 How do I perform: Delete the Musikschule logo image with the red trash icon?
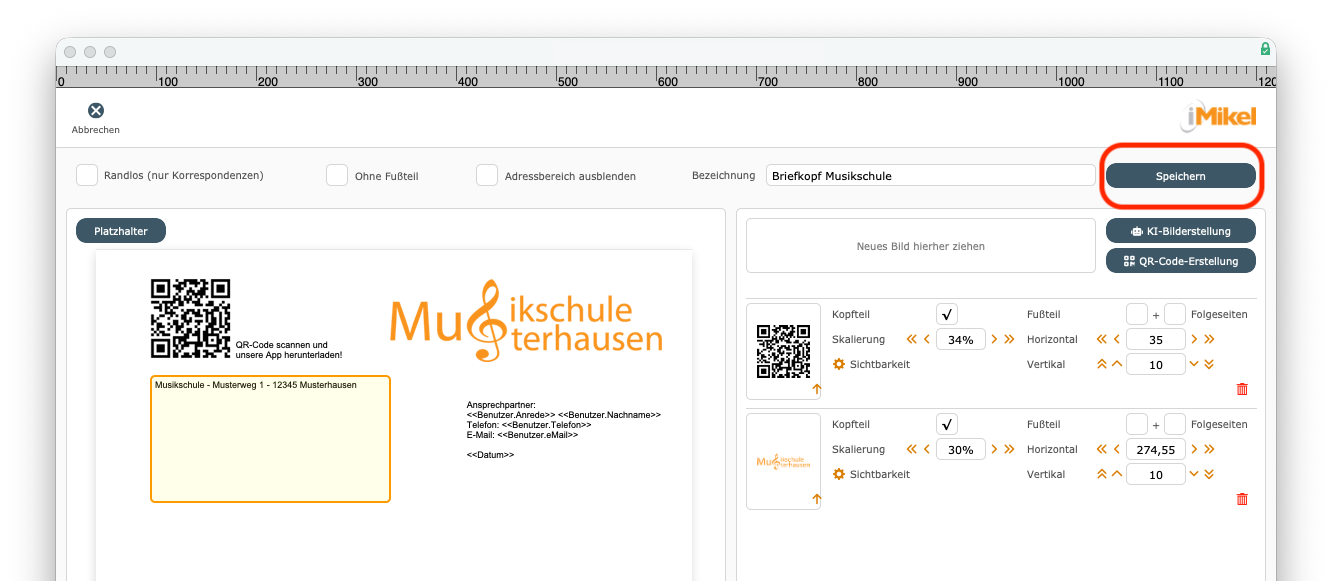(x=1242, y=499)
